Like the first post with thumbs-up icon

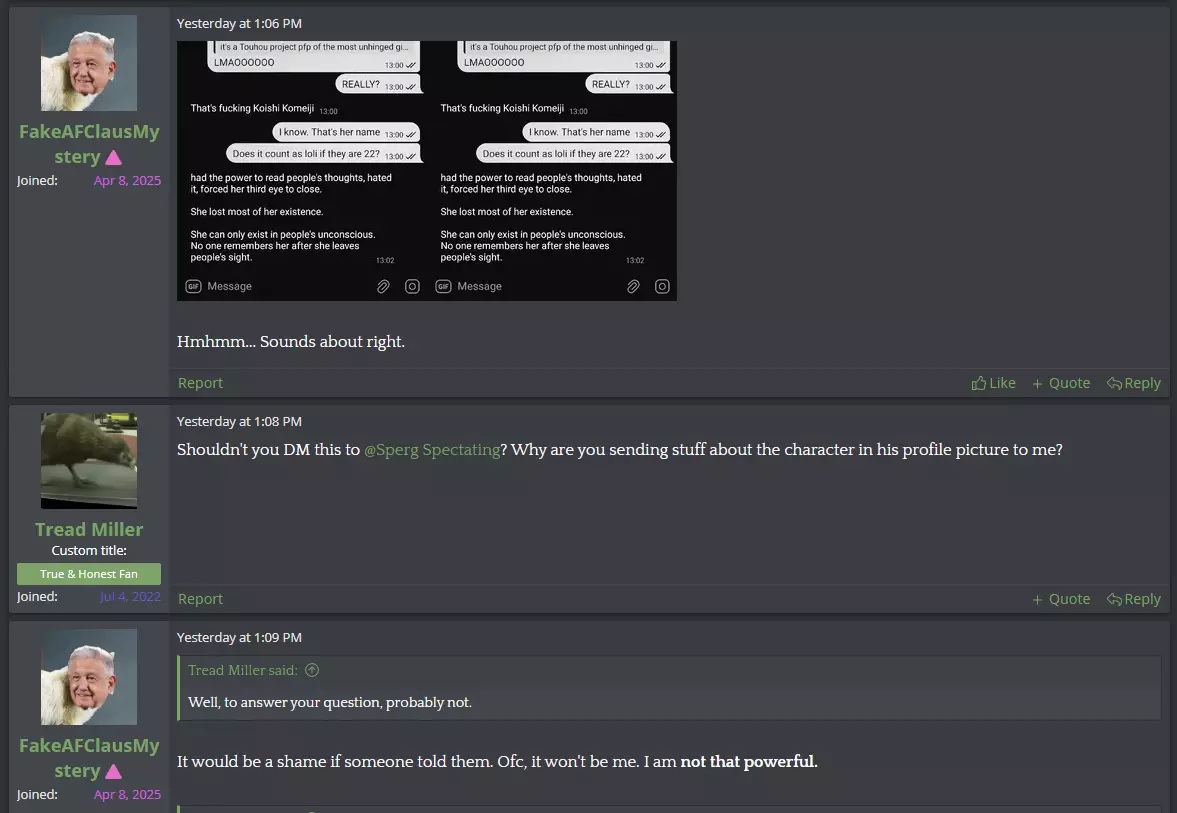[x=993, y=383]
